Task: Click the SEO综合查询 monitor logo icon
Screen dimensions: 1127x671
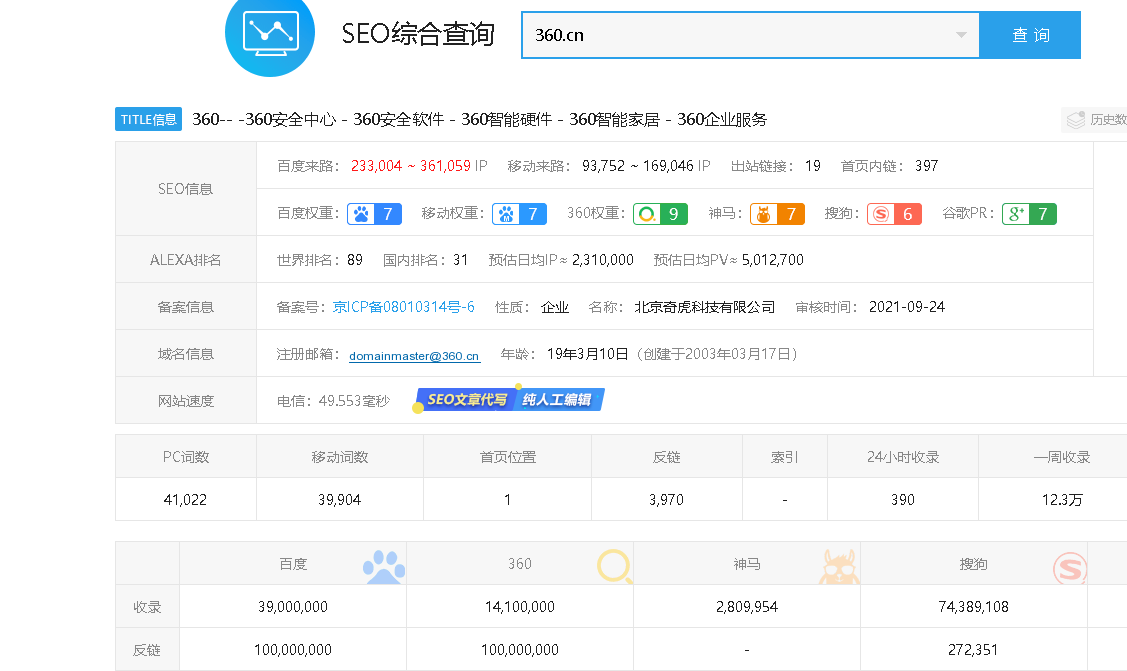Action: point(270,33)
